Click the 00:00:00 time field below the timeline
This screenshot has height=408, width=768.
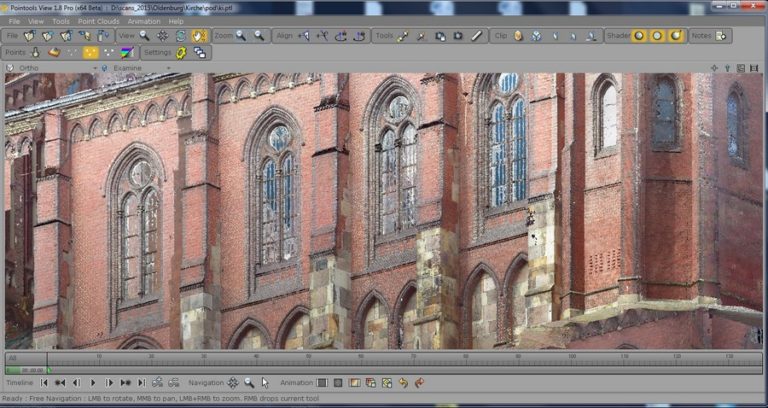(32, 371)
